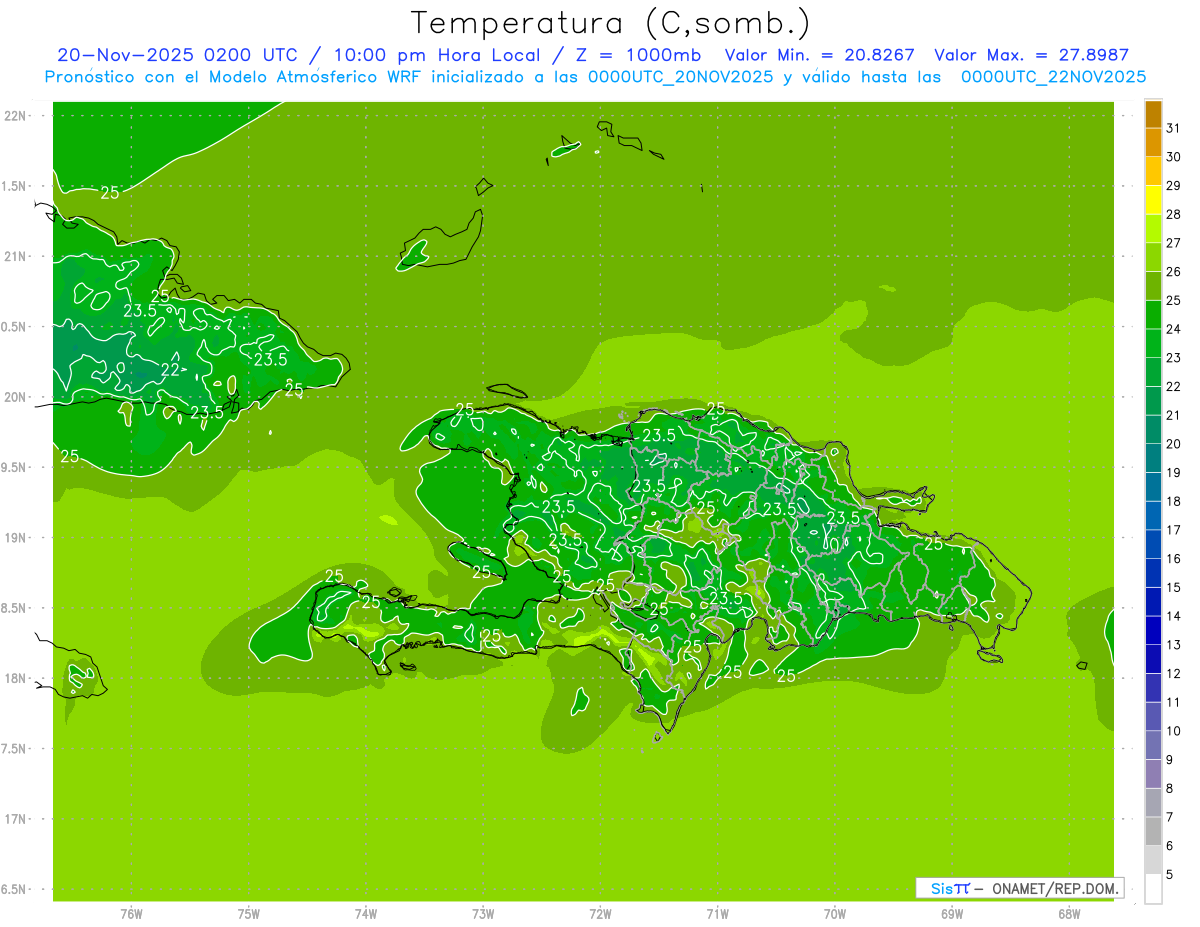This screenshot has width=1200, height=927.
Task: Pick the dark blue swatch between 13 and 14
Action: click(x=1153, y=630)
